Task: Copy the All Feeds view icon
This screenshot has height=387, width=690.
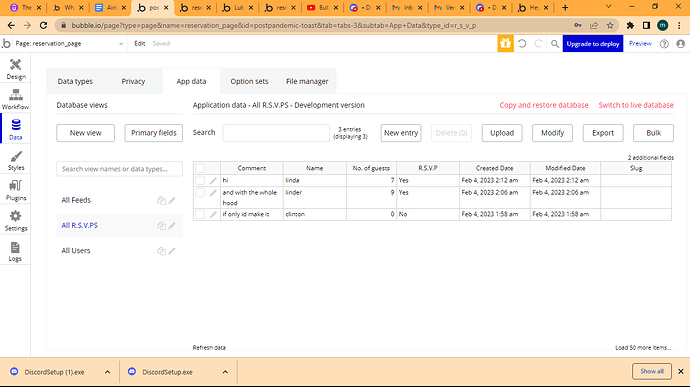Action: pos(161,200)
